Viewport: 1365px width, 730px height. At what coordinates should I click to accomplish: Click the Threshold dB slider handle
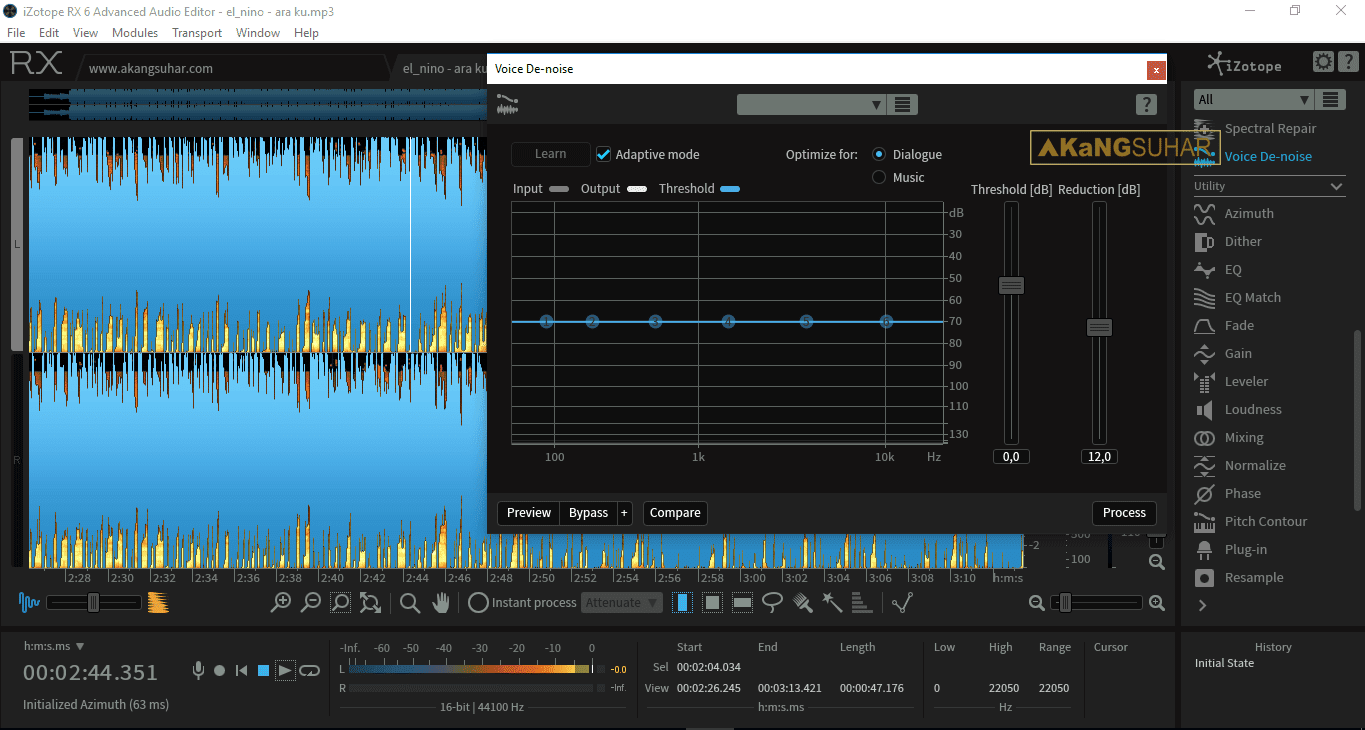[1011, 285]
